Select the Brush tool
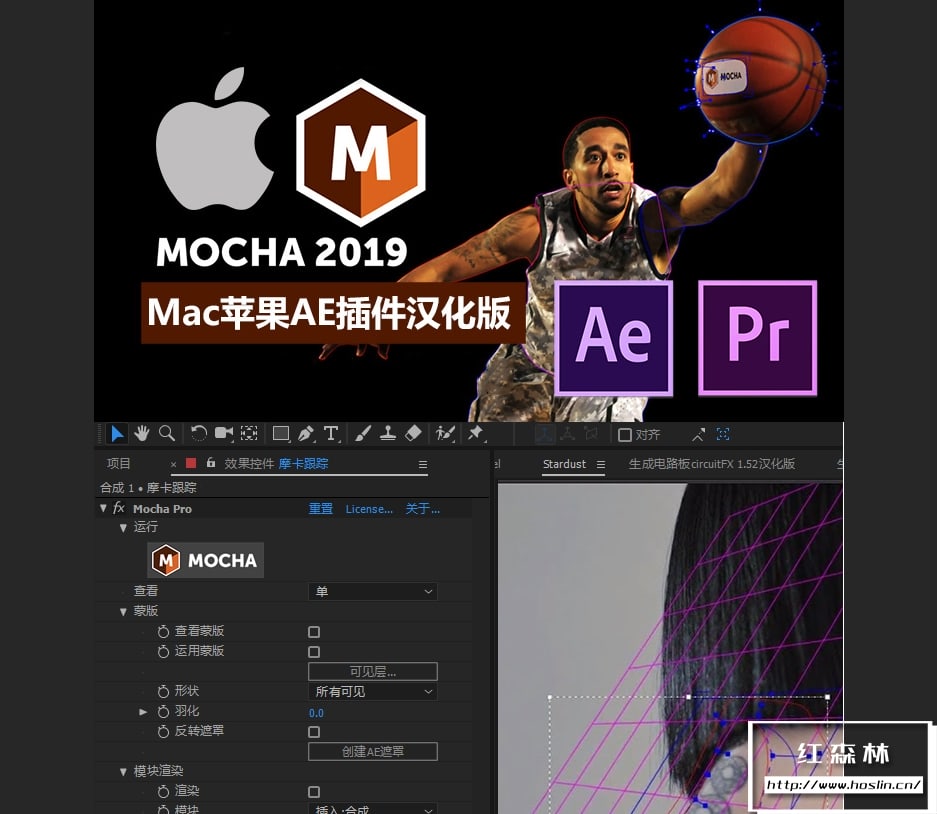 (x=363, y=433)
